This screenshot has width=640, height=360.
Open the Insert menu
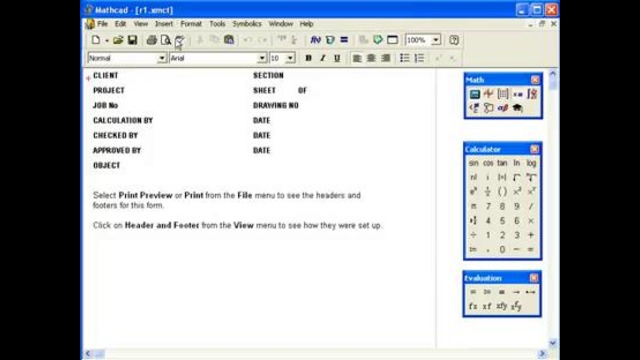(164, 24)
